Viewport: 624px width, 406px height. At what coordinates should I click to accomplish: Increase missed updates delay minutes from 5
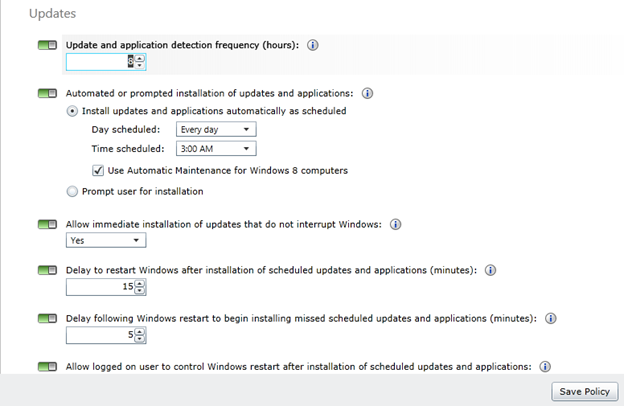pyautogui.click(x=140, y=331)
